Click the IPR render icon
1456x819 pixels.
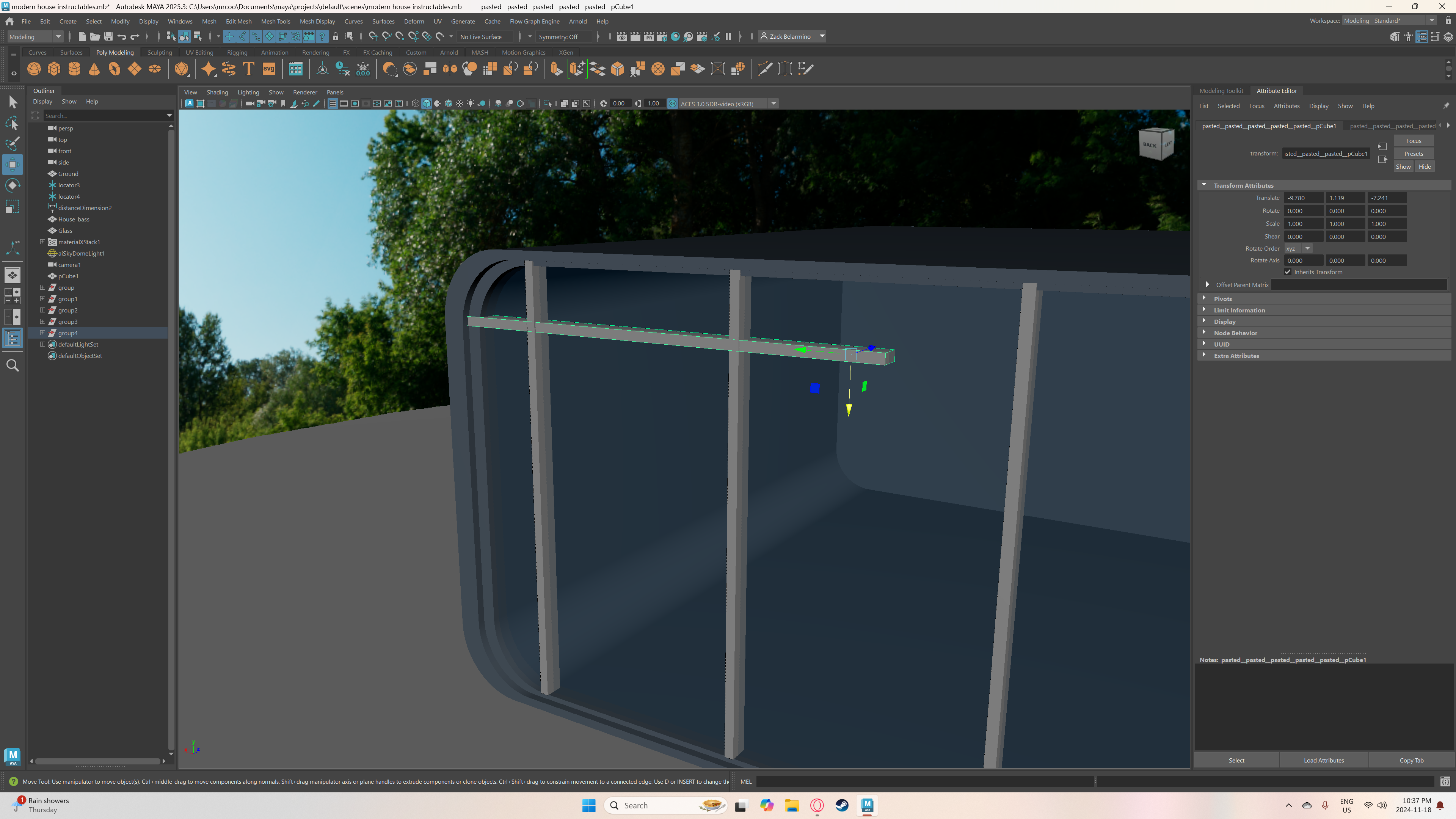[x=648, y=37]
